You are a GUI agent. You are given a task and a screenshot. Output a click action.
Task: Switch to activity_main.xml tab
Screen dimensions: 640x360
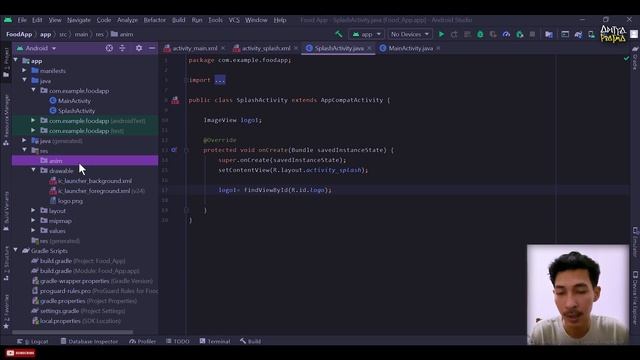[x=195, y=48]
